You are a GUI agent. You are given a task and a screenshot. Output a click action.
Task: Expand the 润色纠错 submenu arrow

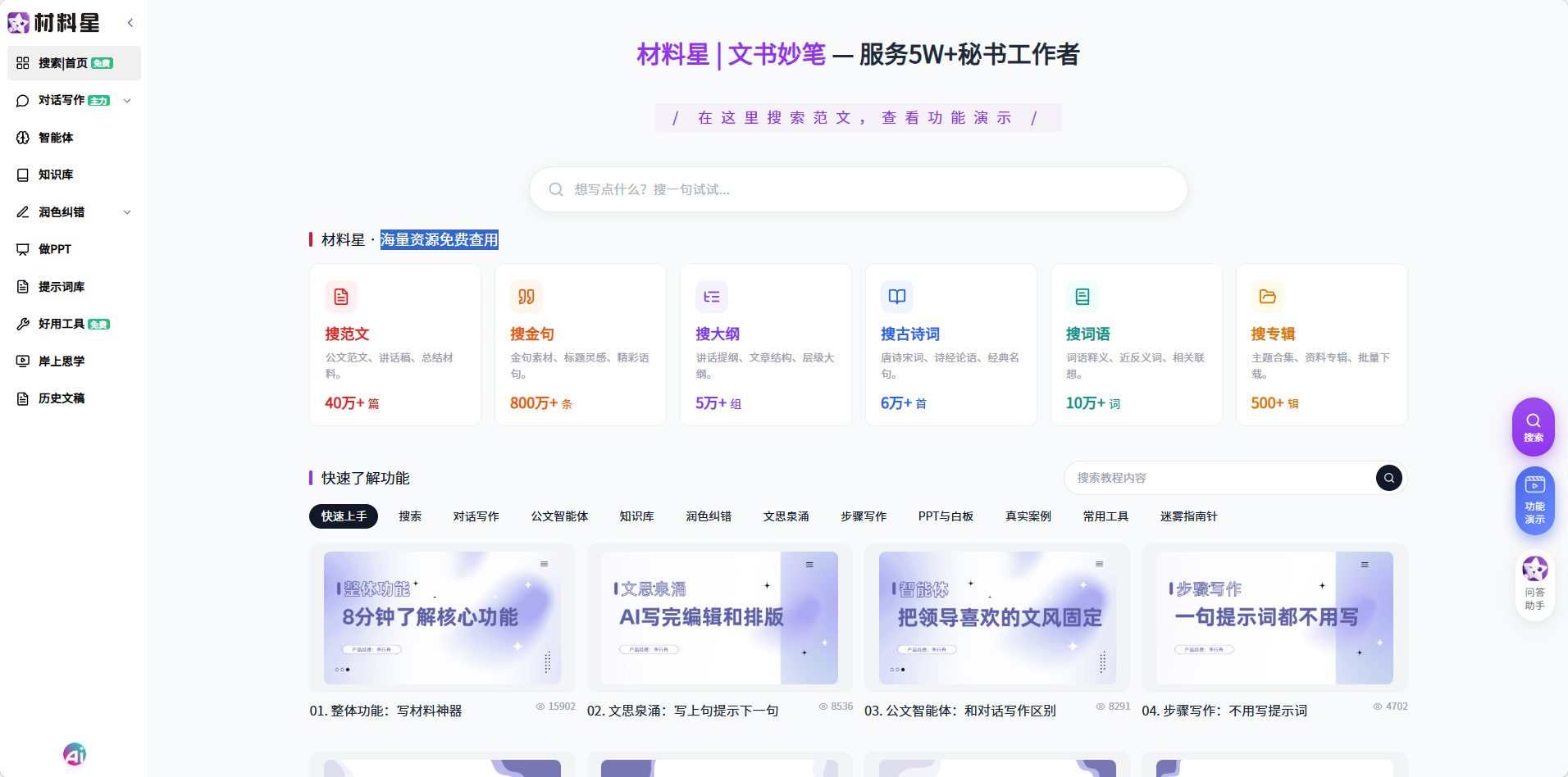(127, 212)
